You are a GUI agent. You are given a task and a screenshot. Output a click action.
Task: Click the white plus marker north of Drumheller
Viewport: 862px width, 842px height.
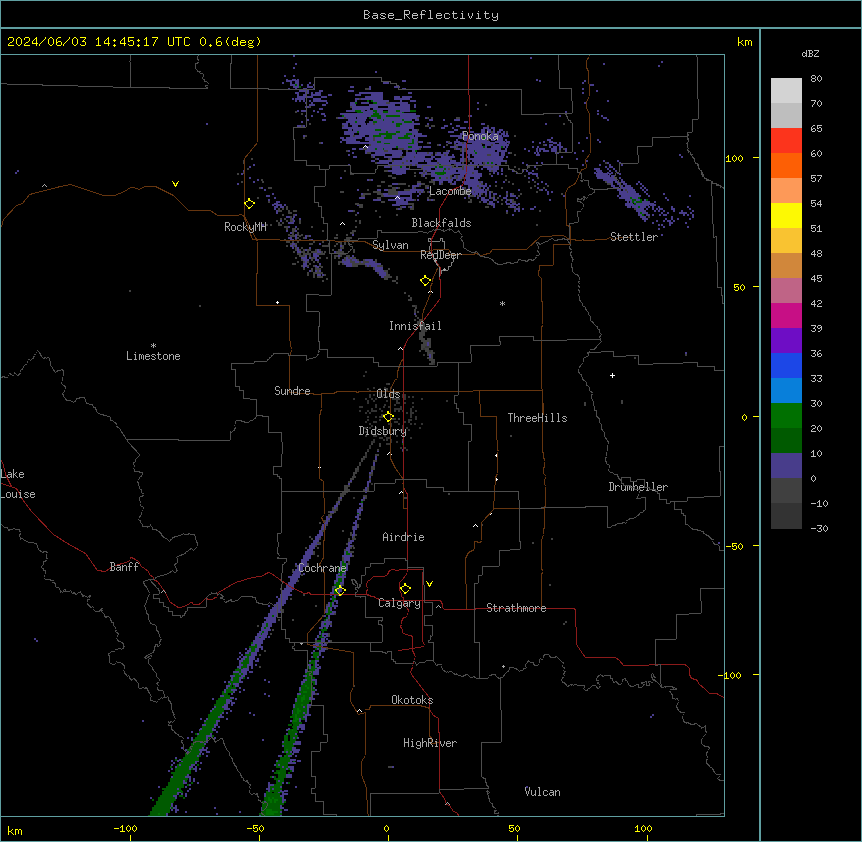click(x=612, y=375)
